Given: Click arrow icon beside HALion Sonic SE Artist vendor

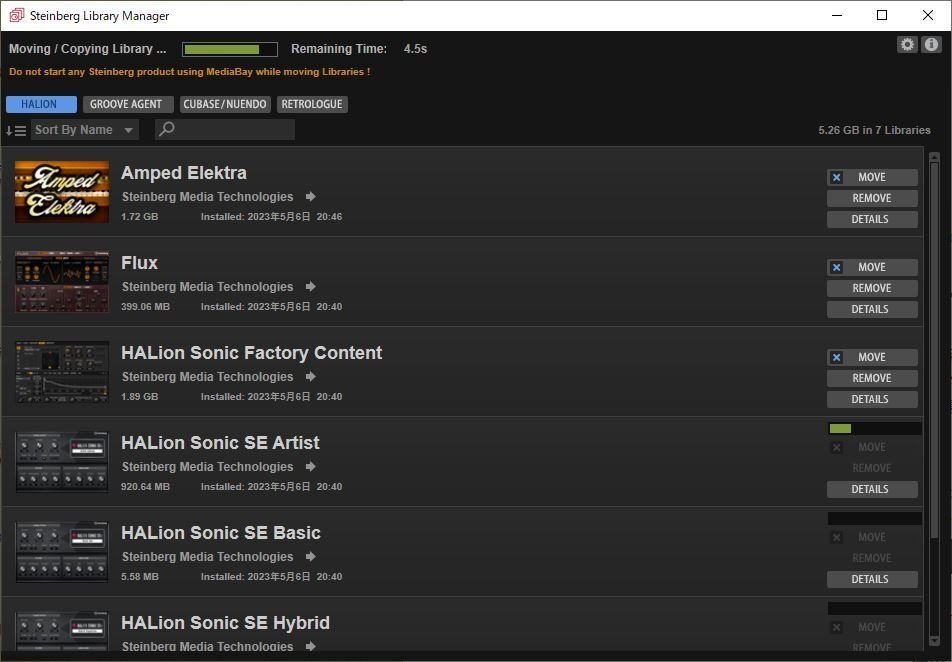Looking at the screenshot, I should [310, 466].
